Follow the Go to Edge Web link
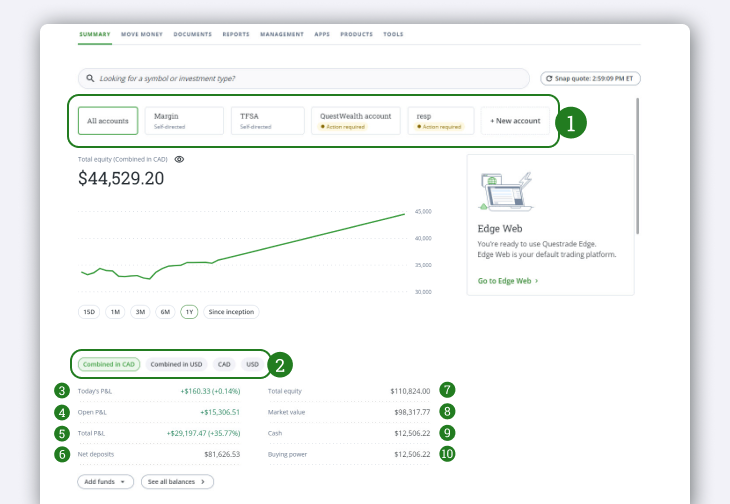 pos(508,281)
